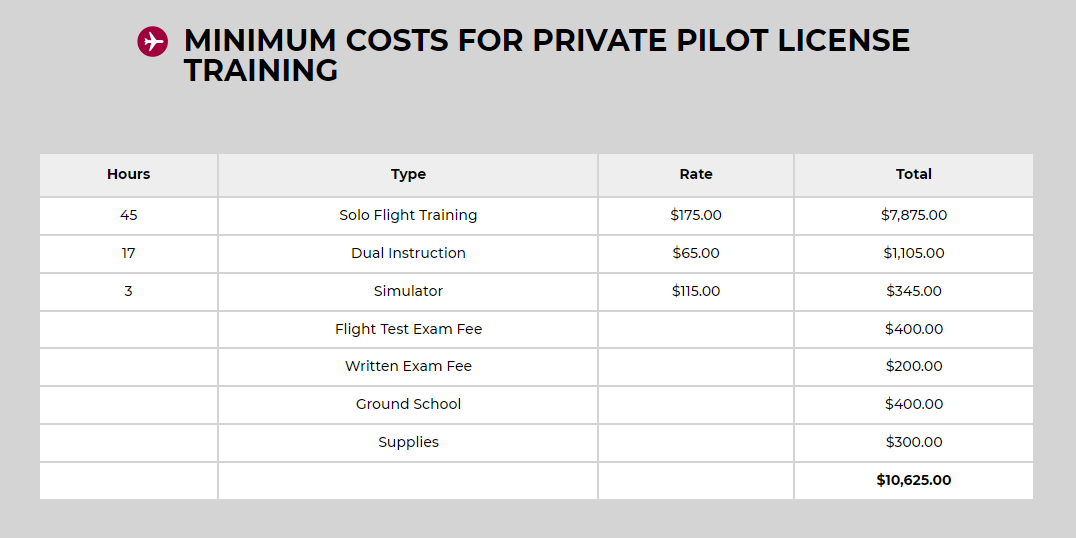Click the Simulator type cell
1076x538 pixels.
[x=408, y=291]
